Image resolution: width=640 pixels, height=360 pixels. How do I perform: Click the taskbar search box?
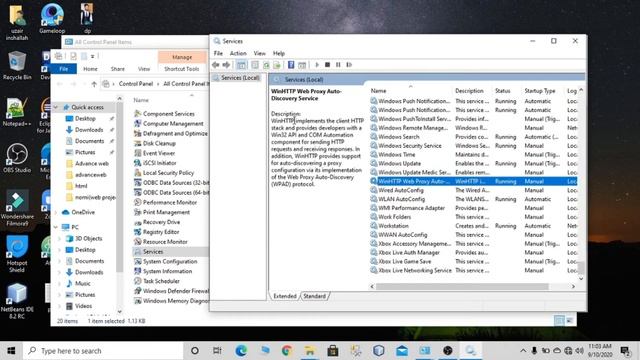click(103, 351)
